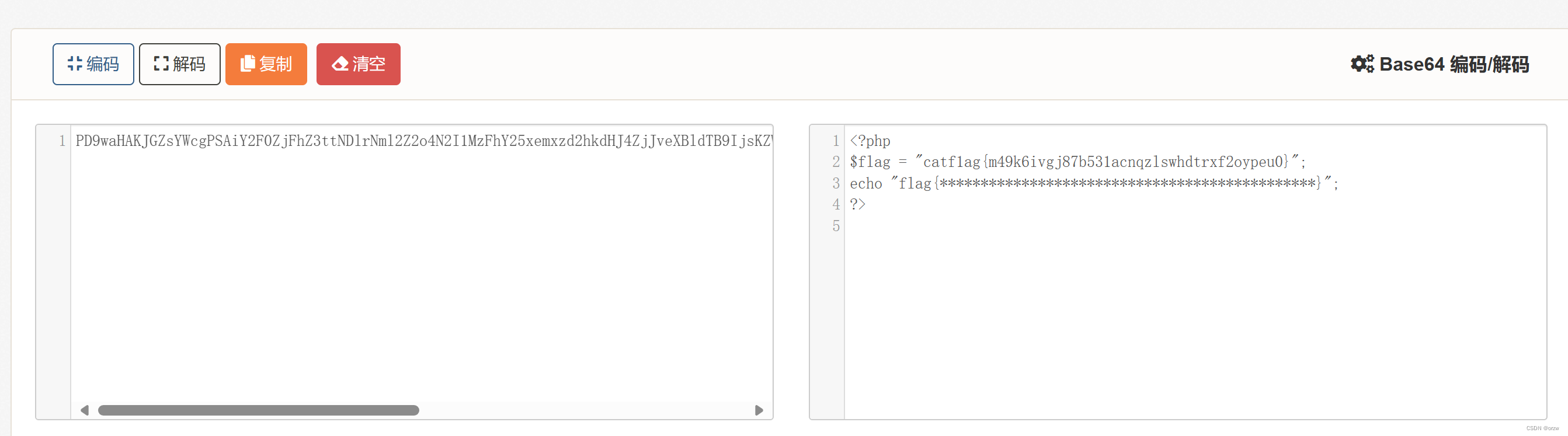Click the ?> closing tag line
1568x436 pixels.
pyautogui.click(x=858, y=204)
